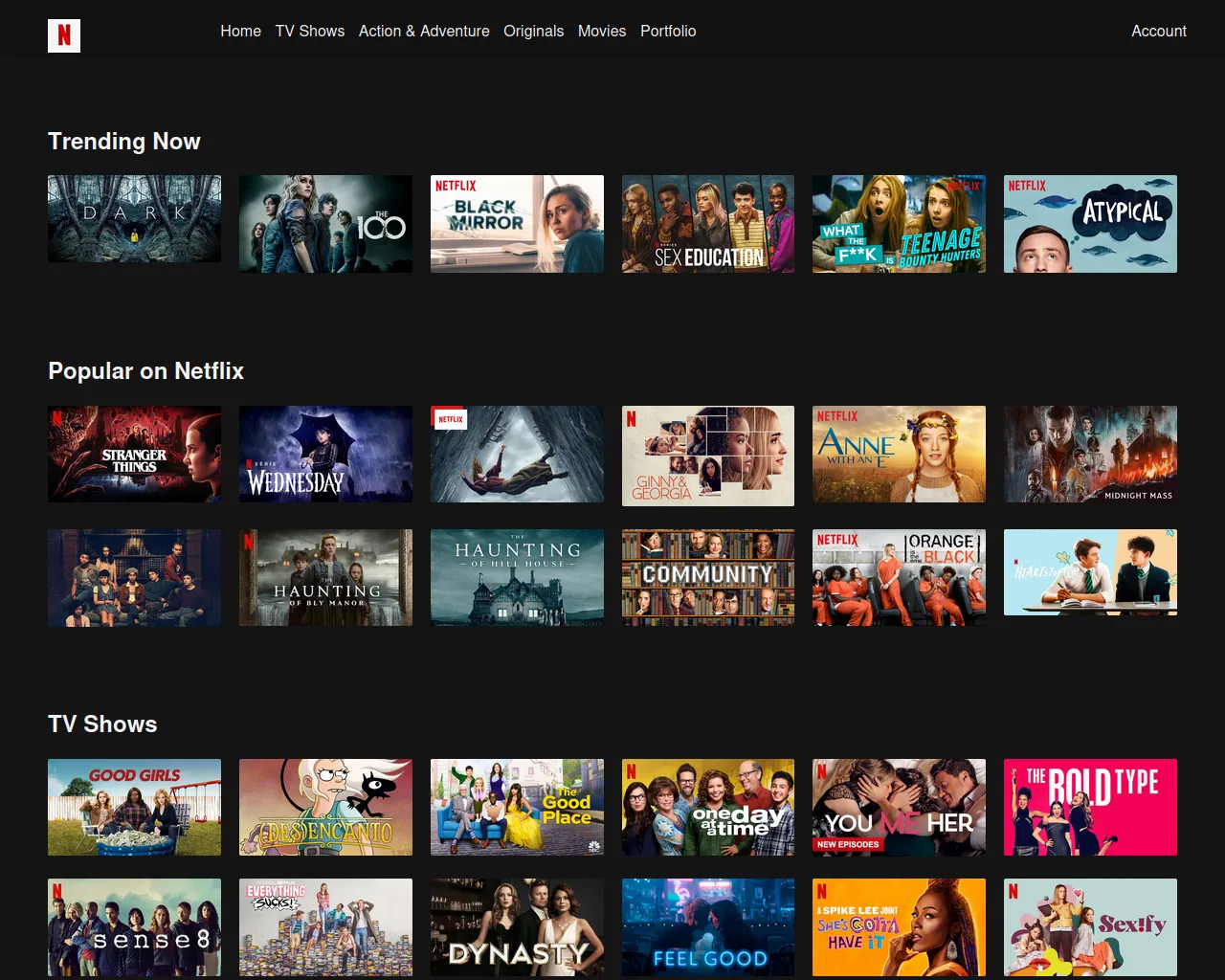This screenshot has height=980, width=1225.
Task: Open the Ginny & Georgia thumbnail
Action: point(708,456)
